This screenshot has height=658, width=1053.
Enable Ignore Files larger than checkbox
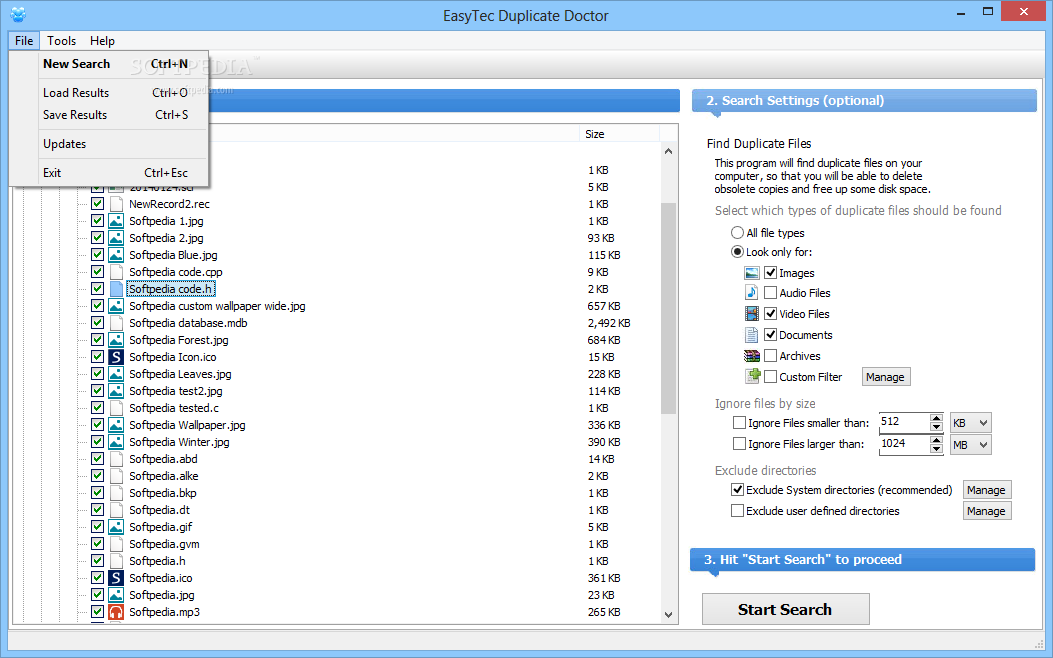(x=739, y=444)
